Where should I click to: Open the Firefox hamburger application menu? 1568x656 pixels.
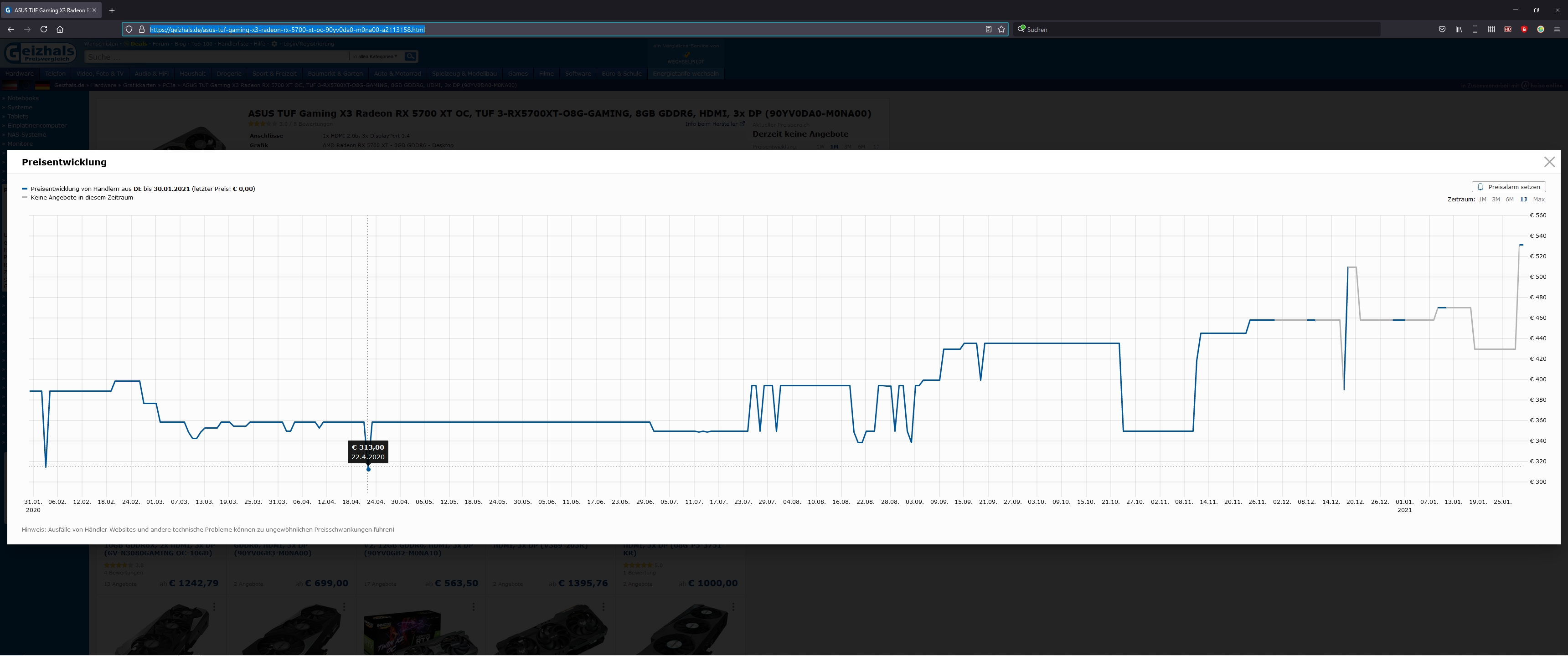tap(1557, 29)
